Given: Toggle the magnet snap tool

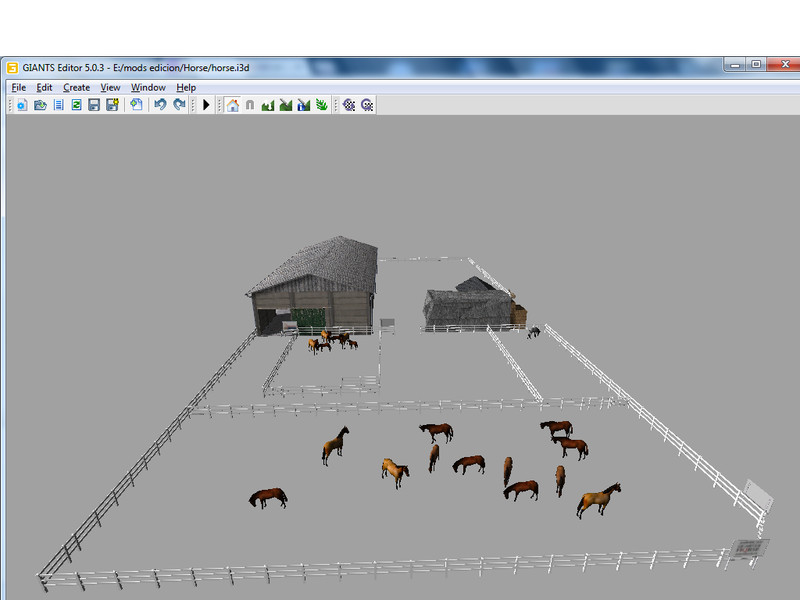Looking at the screenshot, I should click(x=250, y=105).
